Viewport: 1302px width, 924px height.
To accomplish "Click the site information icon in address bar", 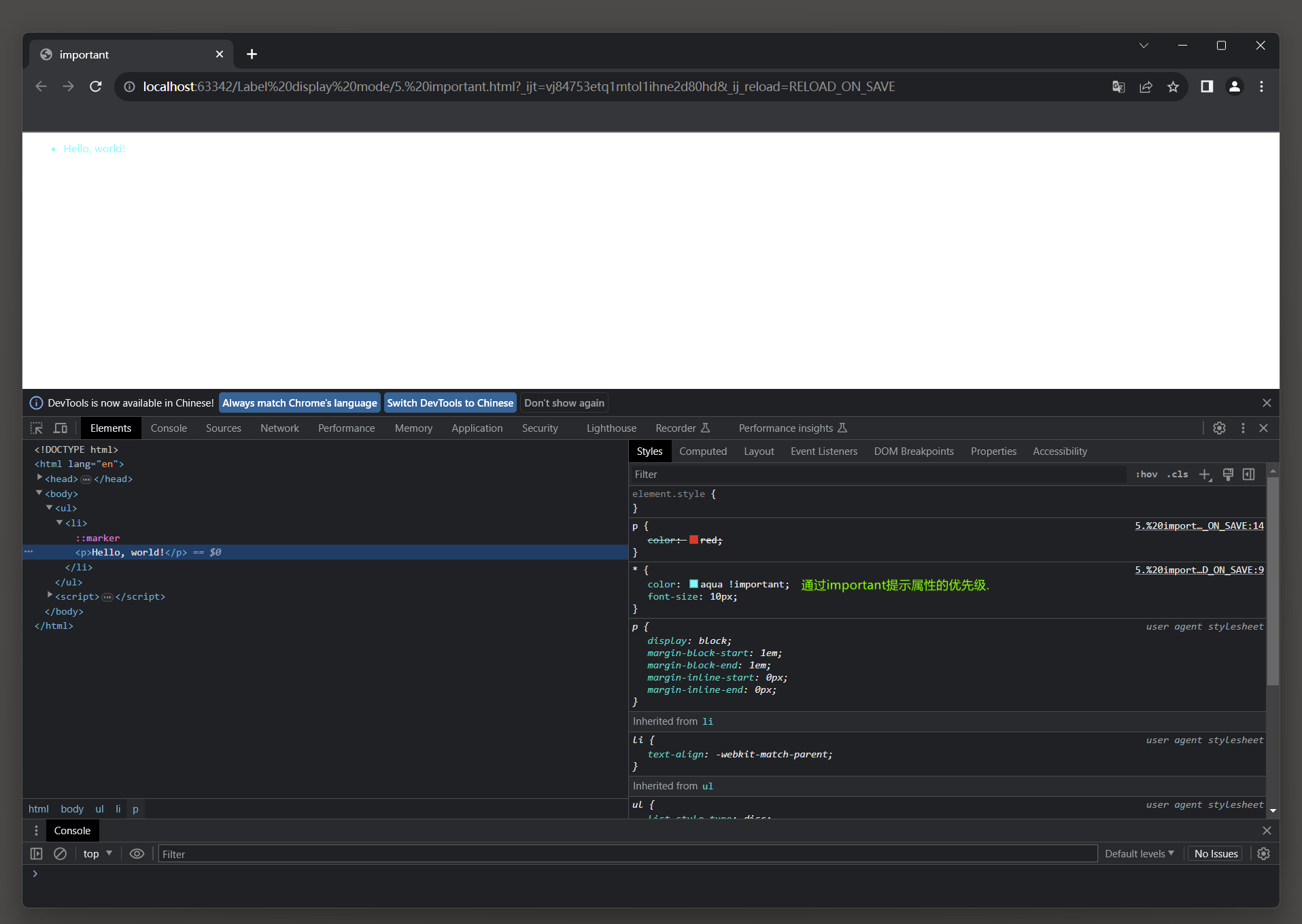I will [129, 86].
